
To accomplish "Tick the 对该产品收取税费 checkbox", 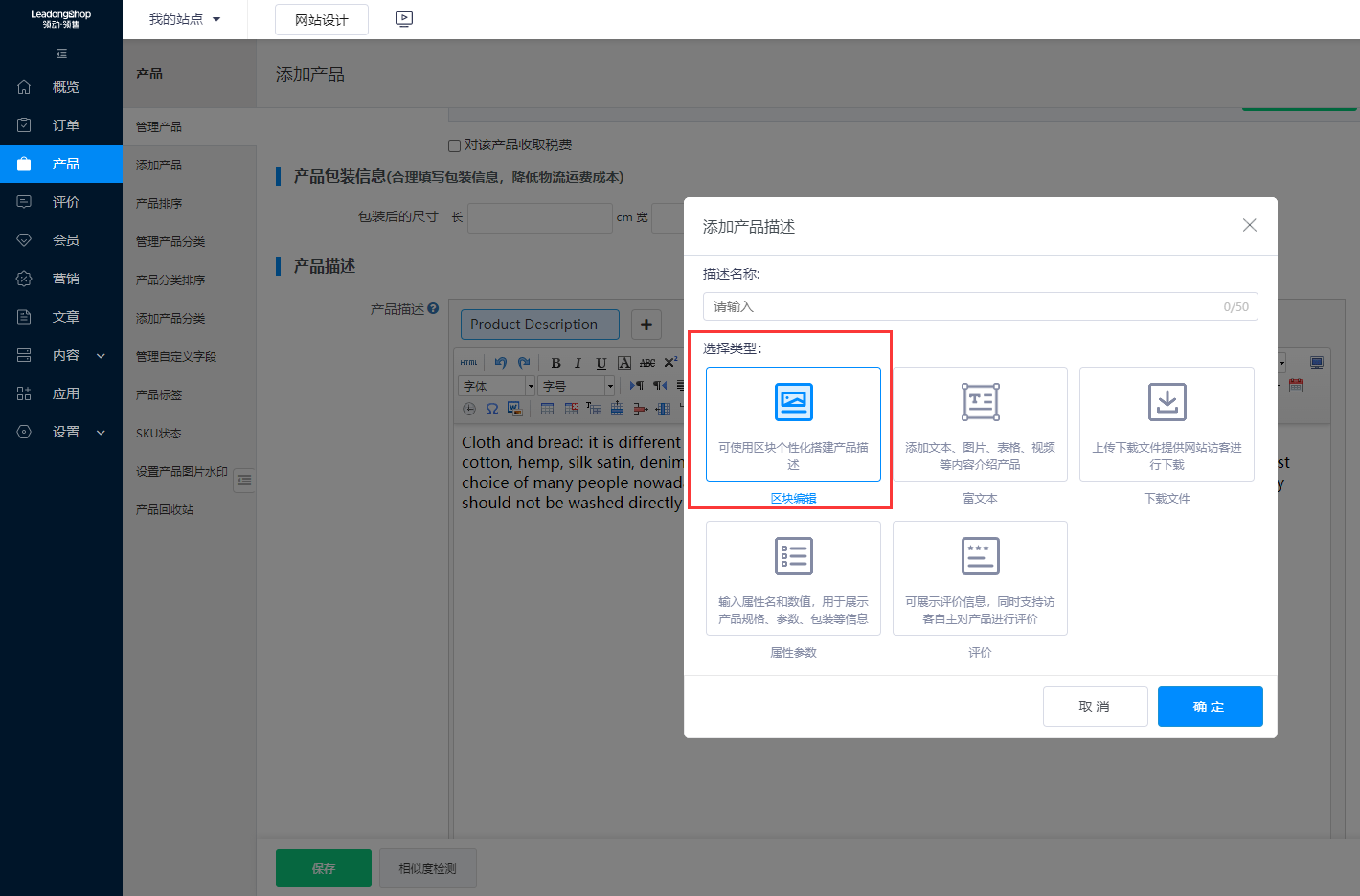I will click(455, 146).
